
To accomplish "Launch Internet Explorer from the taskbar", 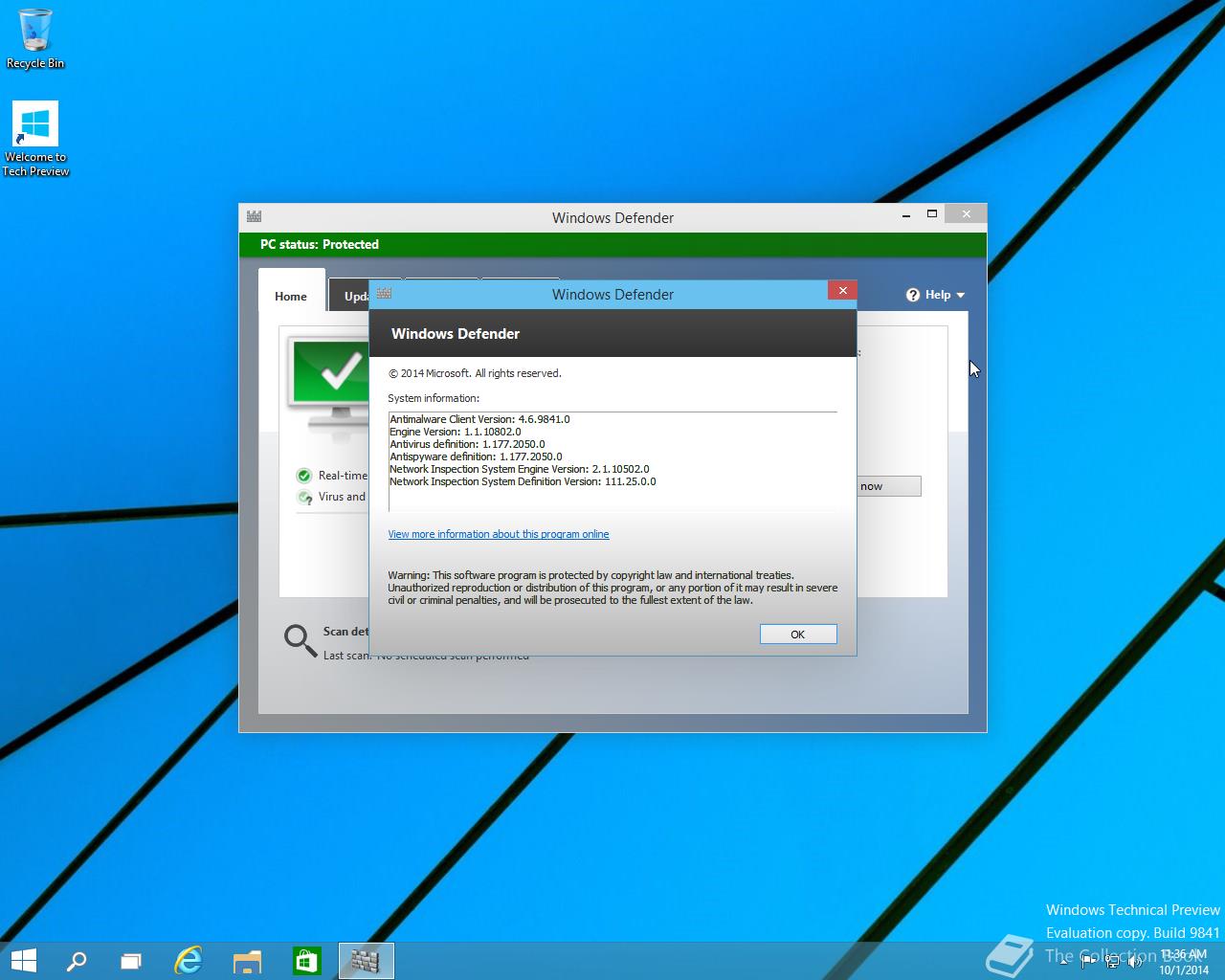I will coord(189,961).
